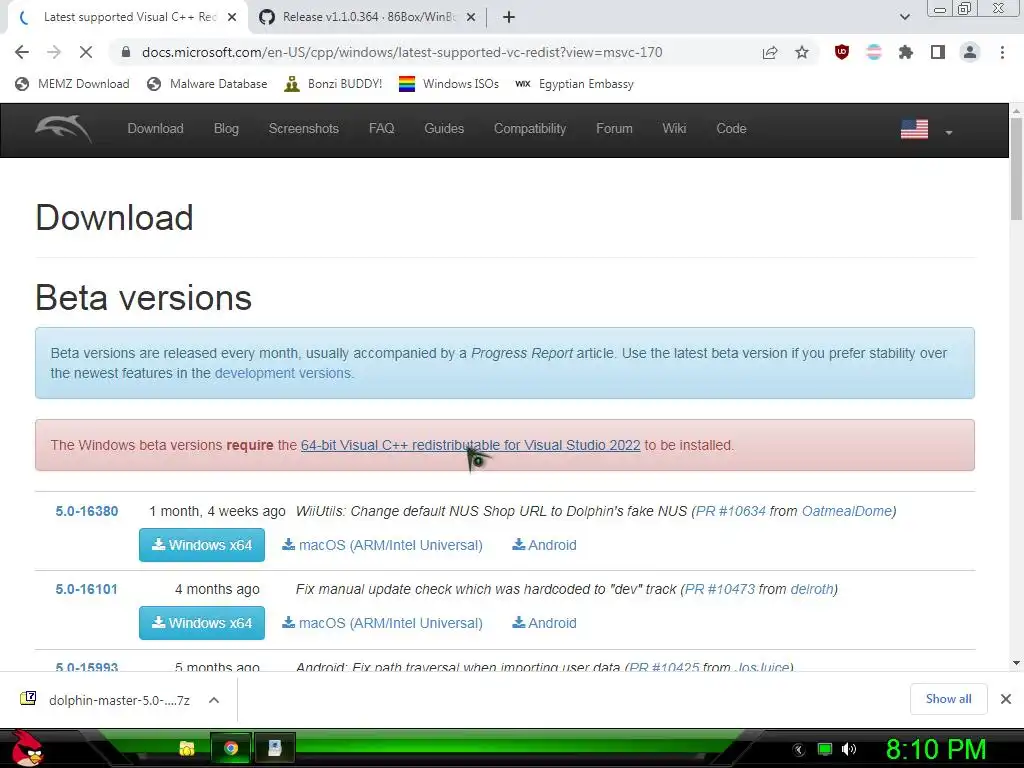1024x768 pixels.
Task: Download Android build for 5.0-16380
Action: tap(544, 545)
